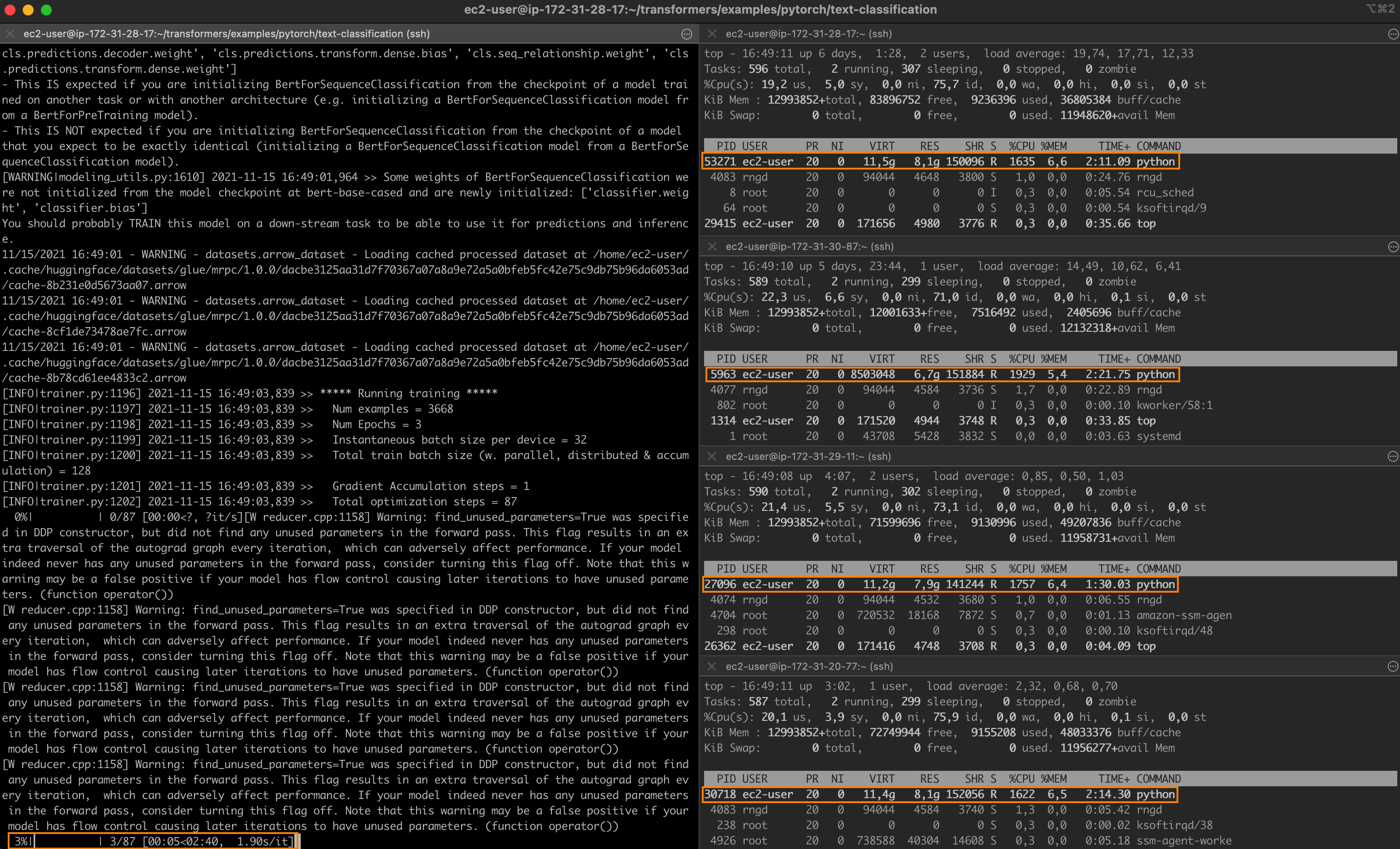
Task: Close the ip-172-31-20-77 ssh pane
Action: click(x=712, y=666)
